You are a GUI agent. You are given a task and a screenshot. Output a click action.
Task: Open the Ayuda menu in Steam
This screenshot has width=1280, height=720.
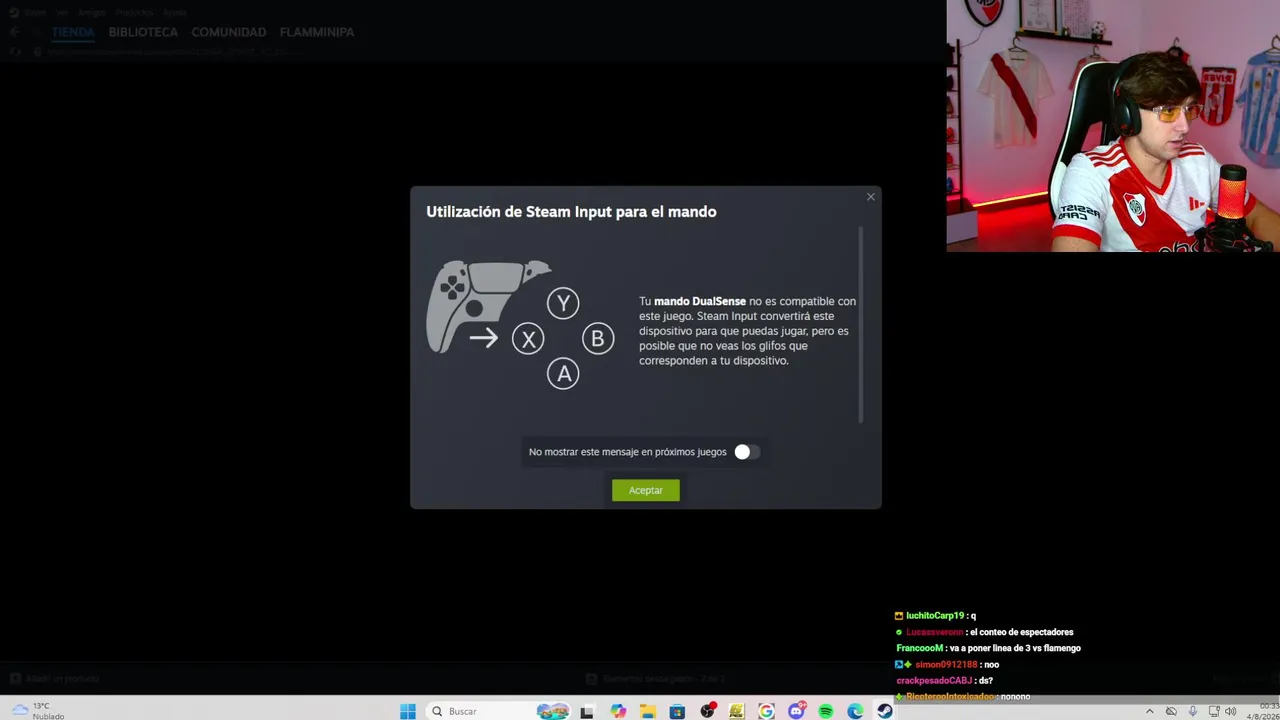(x=174, y=13)
